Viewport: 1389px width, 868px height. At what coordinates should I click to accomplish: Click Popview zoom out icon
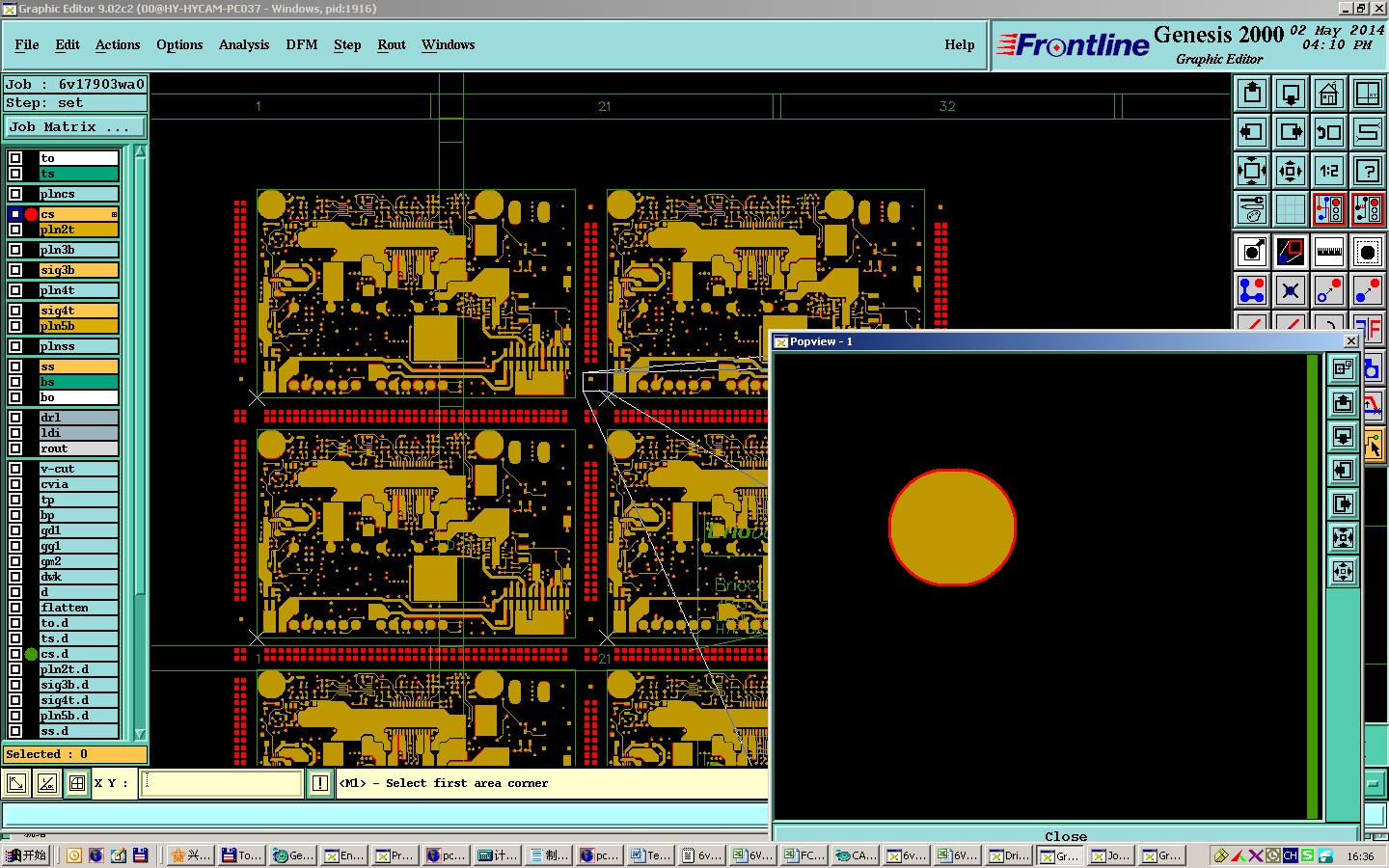point(1343,572)
